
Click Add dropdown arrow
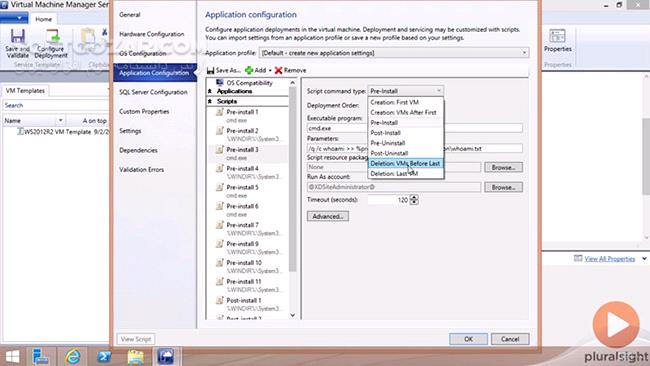tap(270, 70)
